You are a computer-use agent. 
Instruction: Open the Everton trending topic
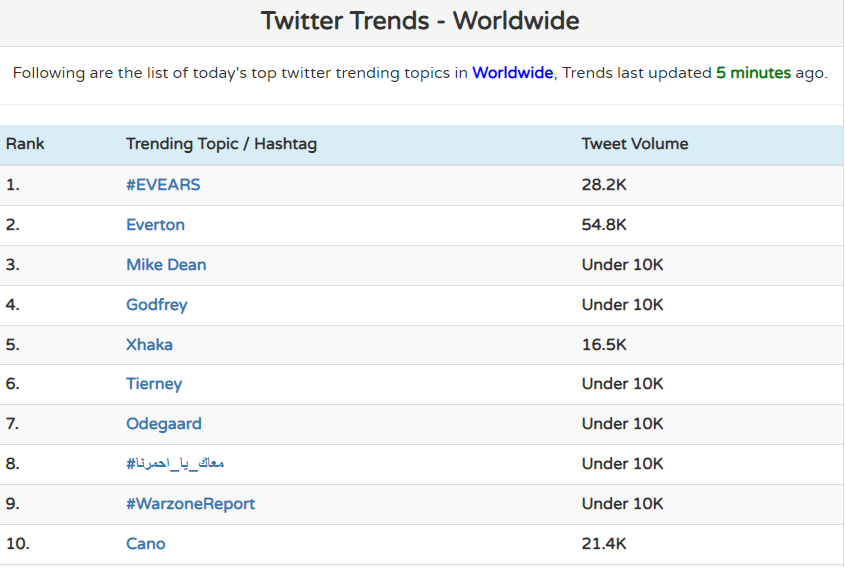[155, 225]
